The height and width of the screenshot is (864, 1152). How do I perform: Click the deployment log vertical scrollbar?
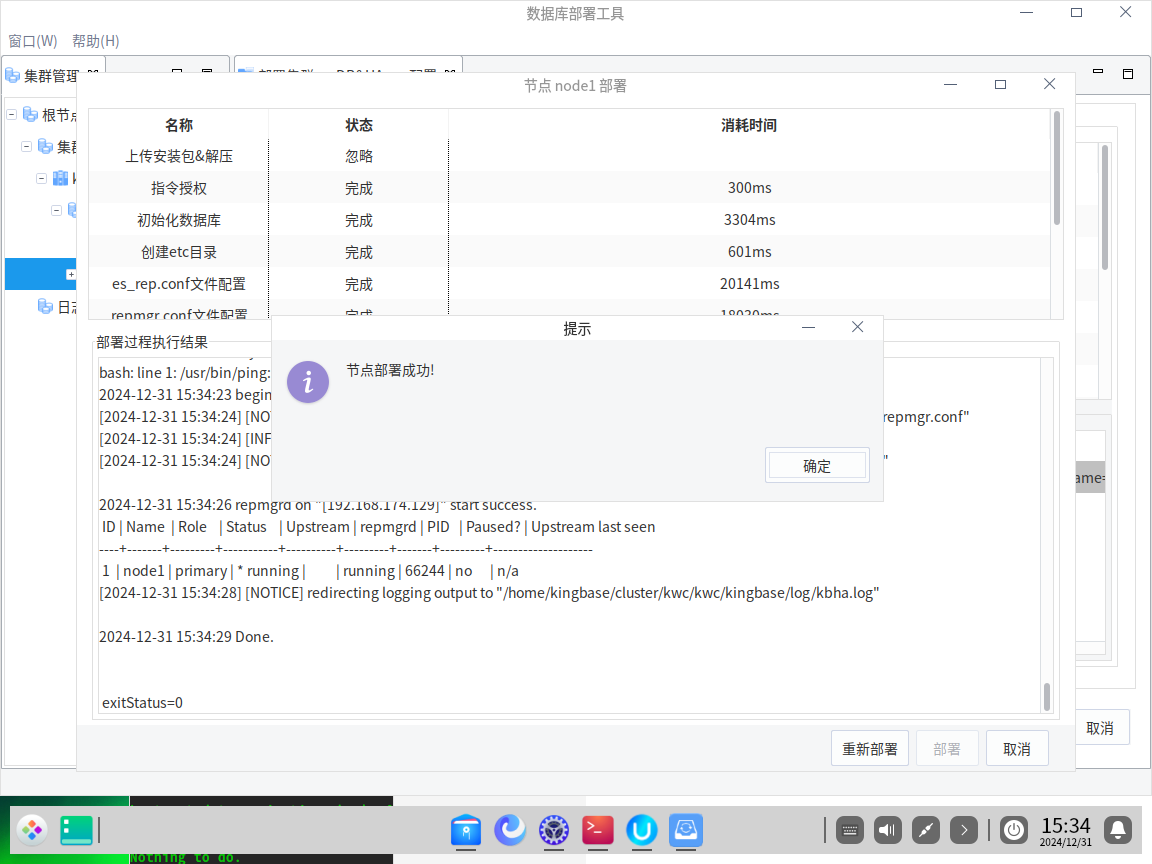[x=1047, y=696]
